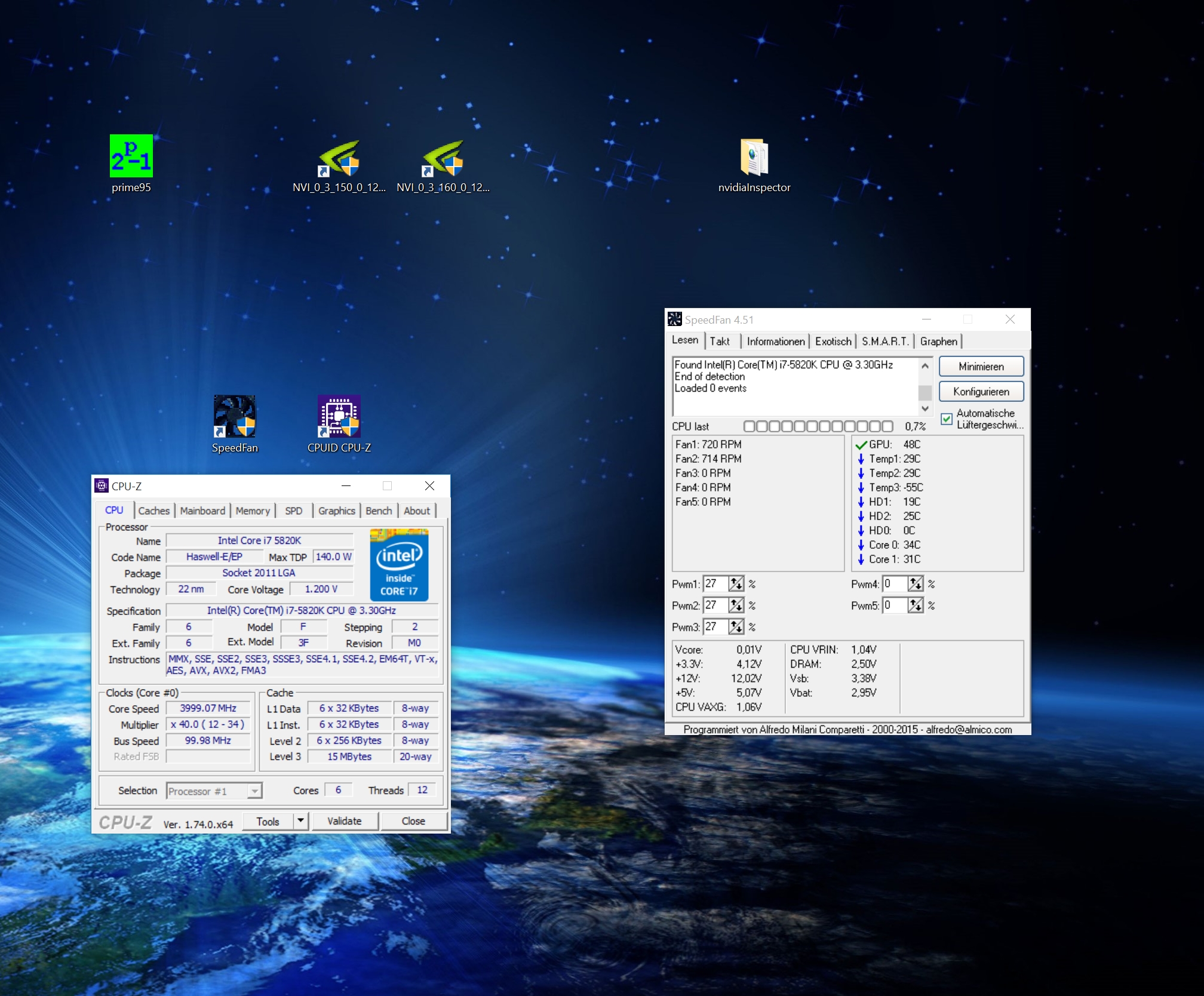Viewport: 1204px width, 996px height.
Task: Click the Pwm4 spin arrows
Action: 915,584
